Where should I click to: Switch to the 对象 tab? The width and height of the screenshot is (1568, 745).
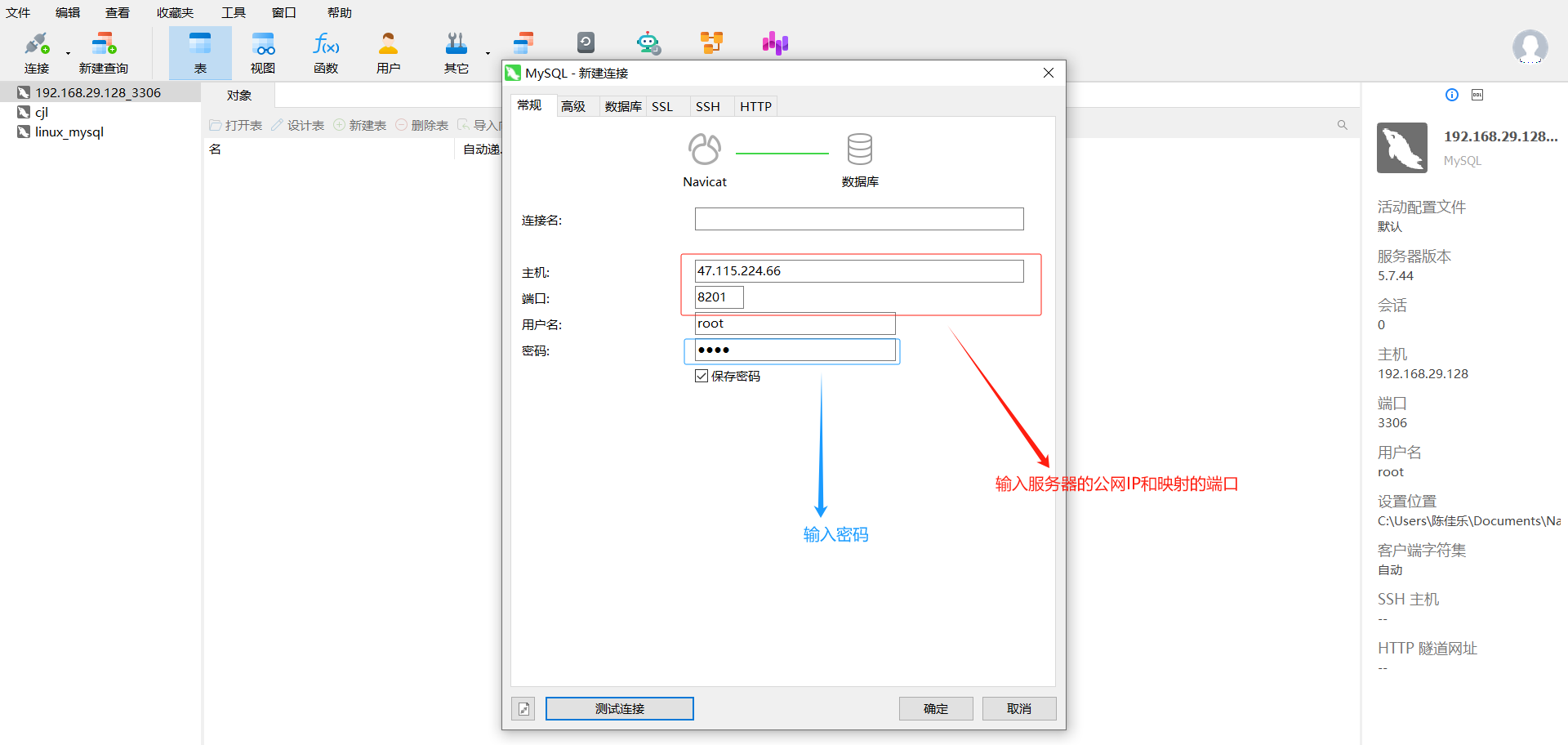(239, 96)
